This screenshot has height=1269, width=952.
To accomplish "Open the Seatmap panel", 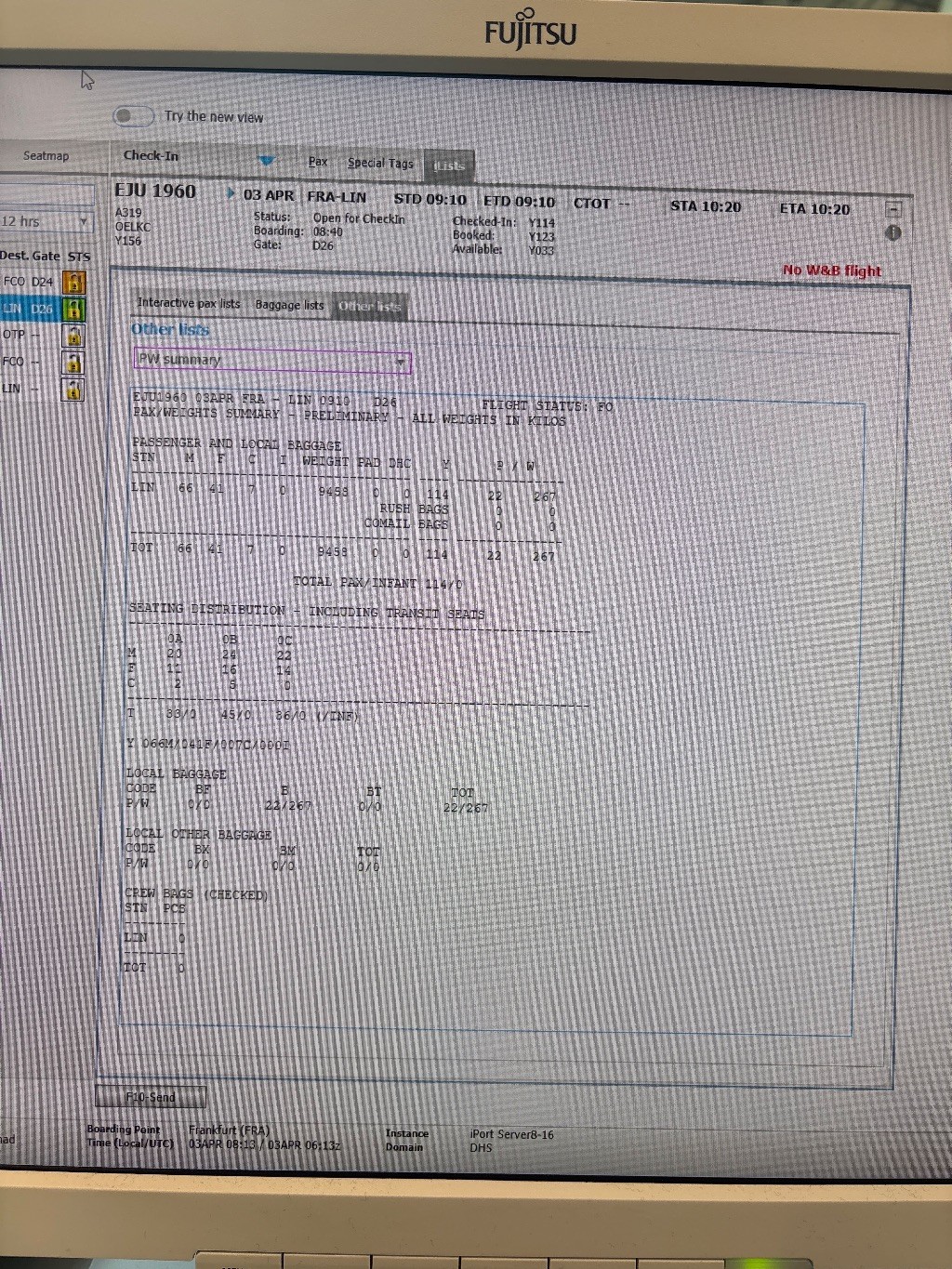I will tap(46, 155).
